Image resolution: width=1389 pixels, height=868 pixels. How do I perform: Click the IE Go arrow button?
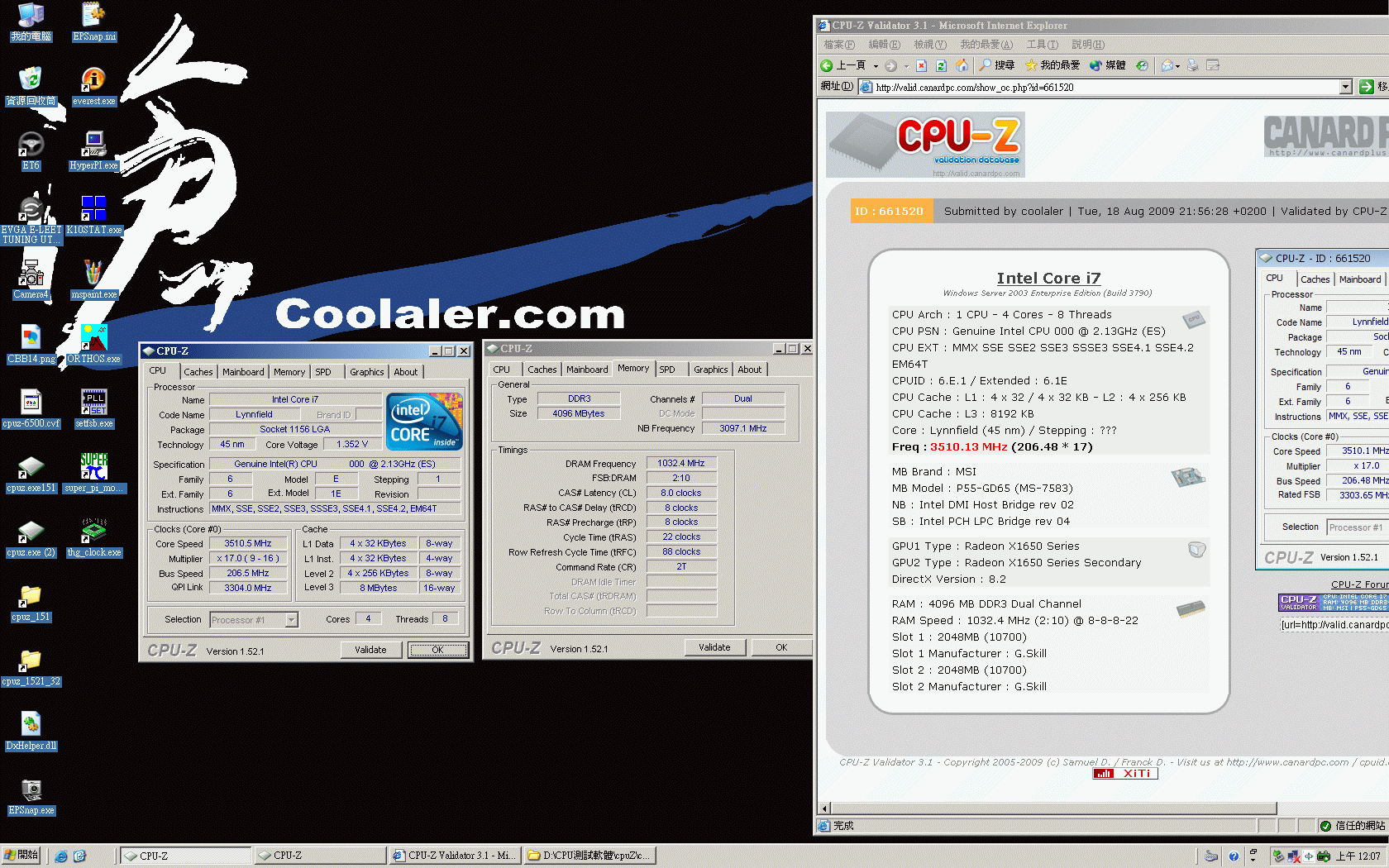click(x=1367, y=87)
